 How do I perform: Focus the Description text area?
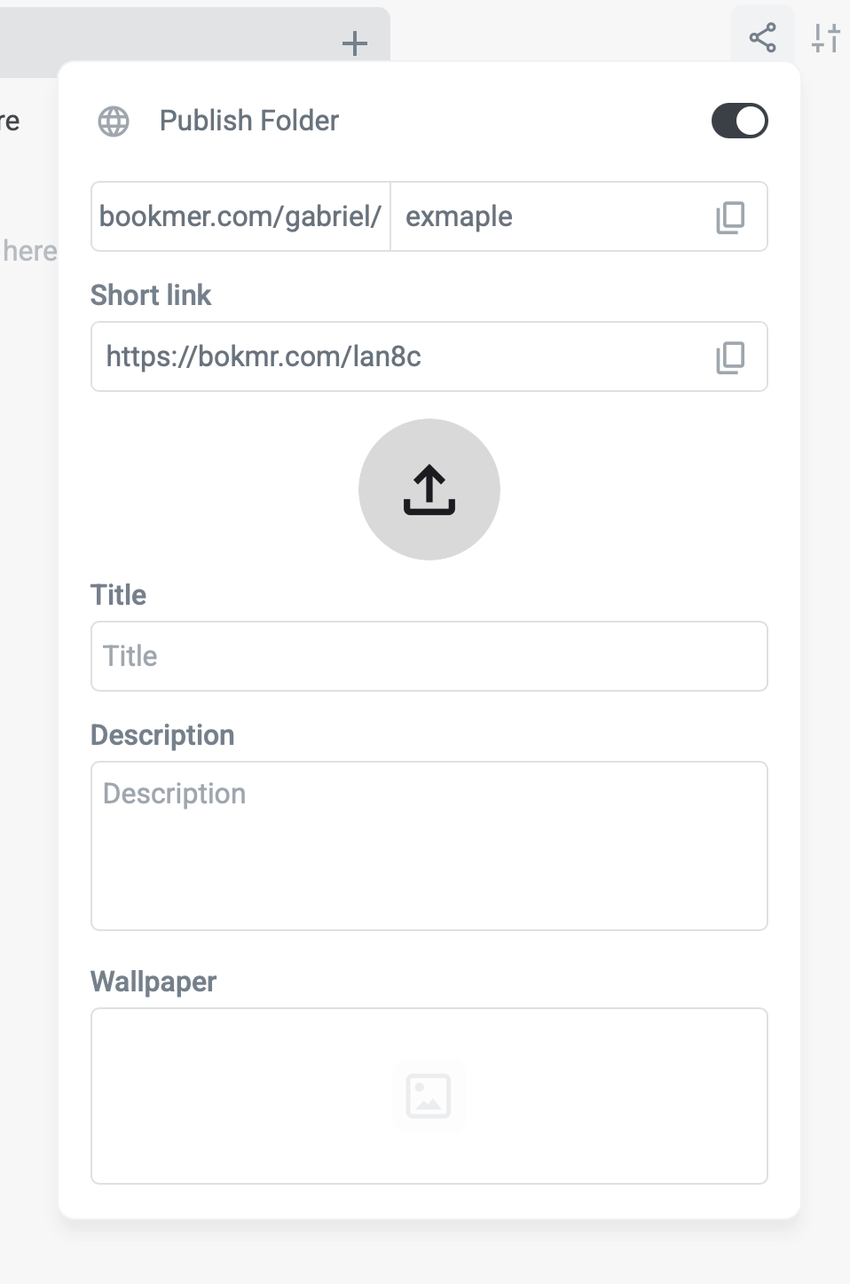pyautogui.click(x=429, y=846)
